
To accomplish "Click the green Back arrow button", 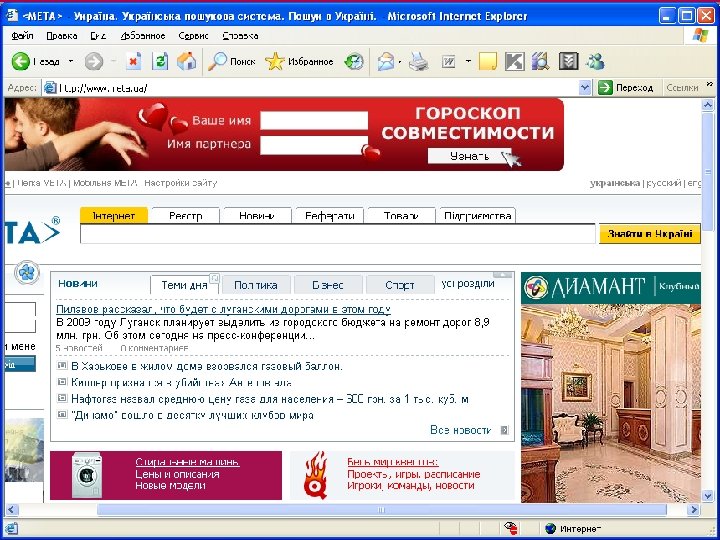I will click(21, 62).
